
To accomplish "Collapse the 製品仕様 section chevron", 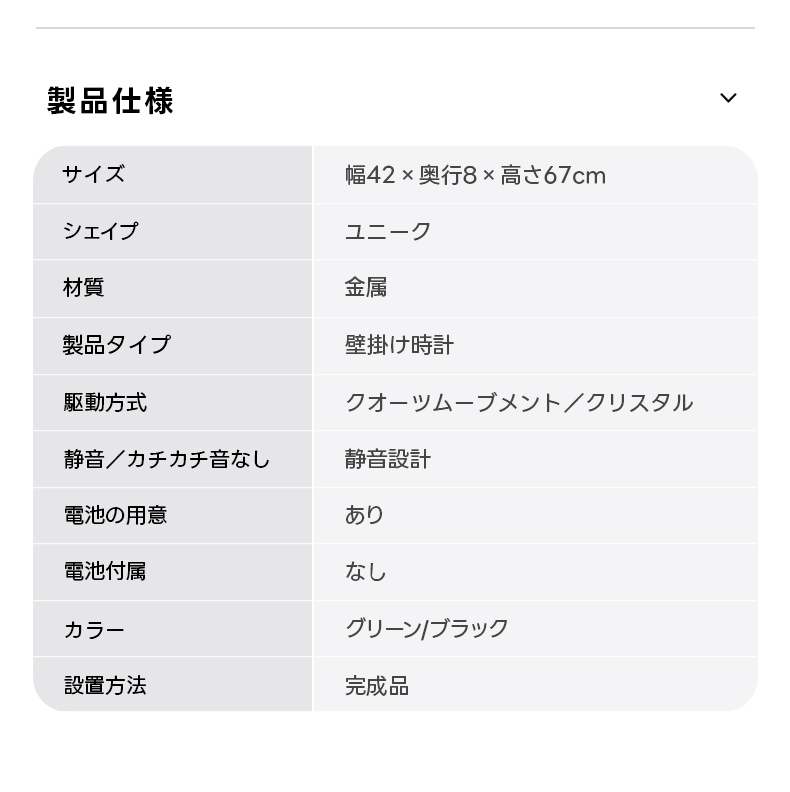I will (x=728, y=98).
